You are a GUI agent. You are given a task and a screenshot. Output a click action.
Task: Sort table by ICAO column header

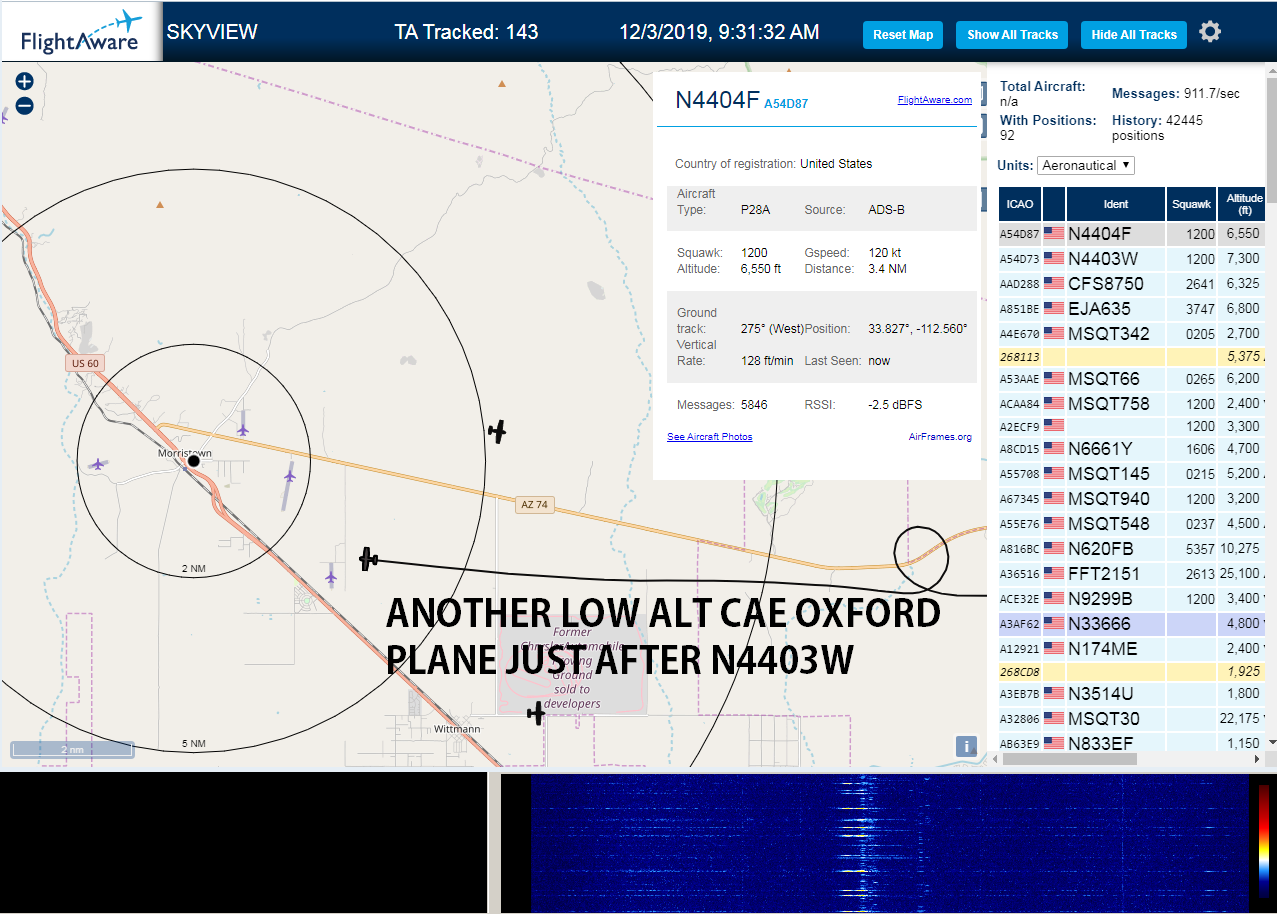tap(1020, 204)
